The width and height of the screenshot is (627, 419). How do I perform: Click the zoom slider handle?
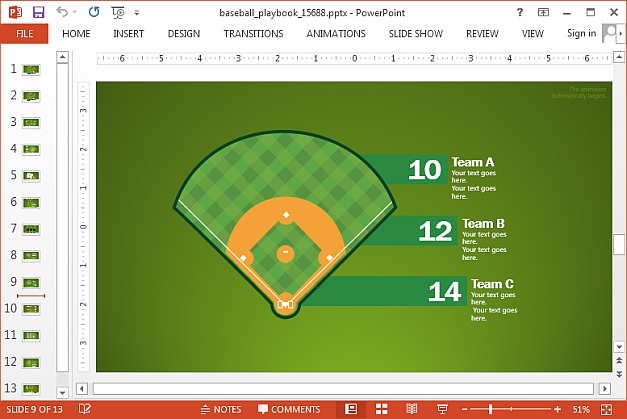point(490,409)
